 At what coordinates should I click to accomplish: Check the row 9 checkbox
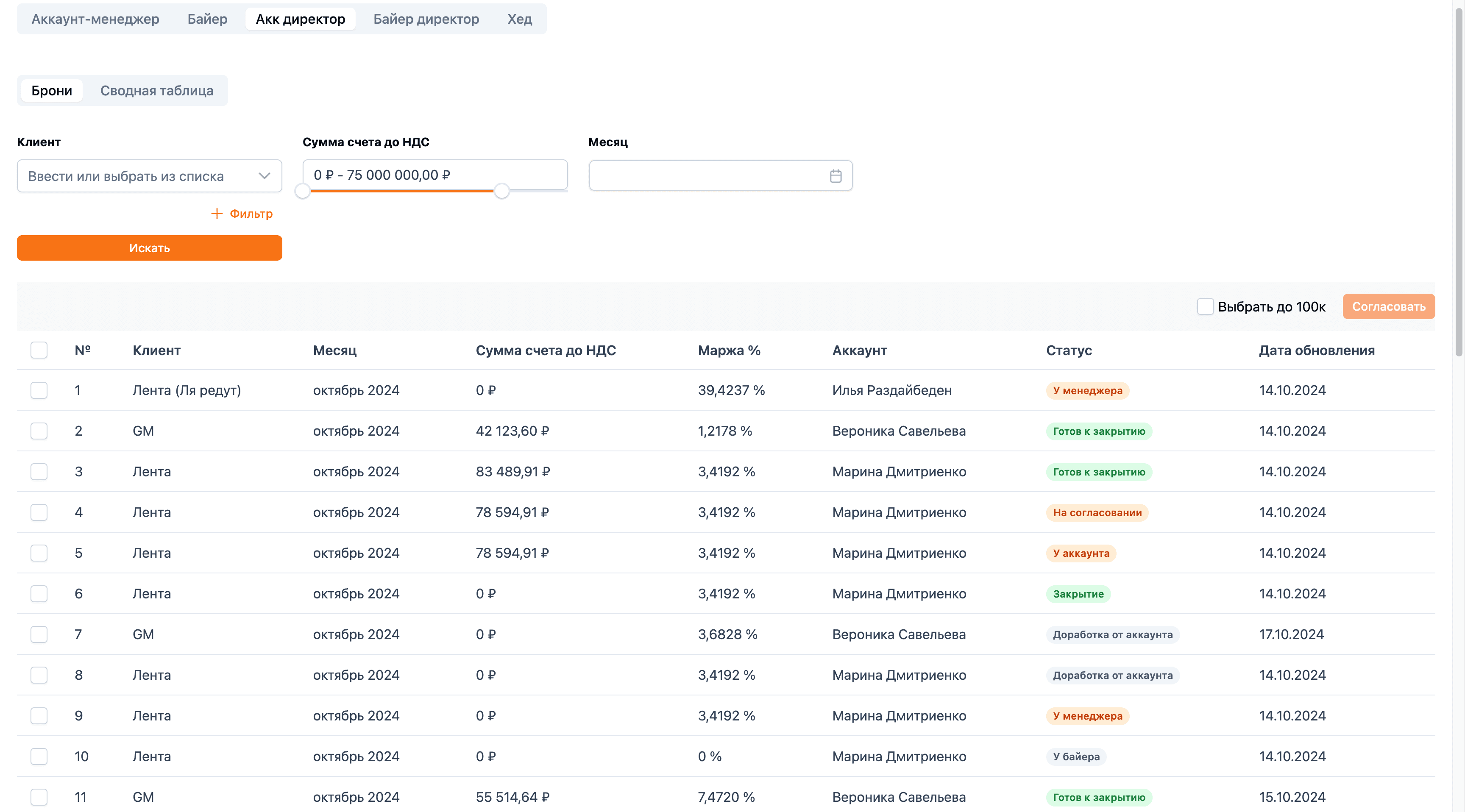(x=39, y=715)
